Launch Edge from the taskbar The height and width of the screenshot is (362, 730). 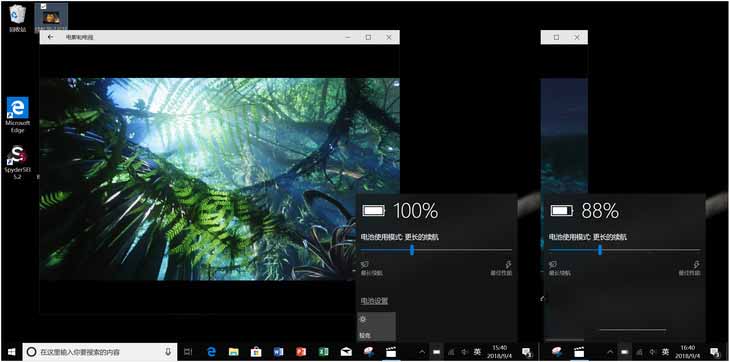point(211,352)
